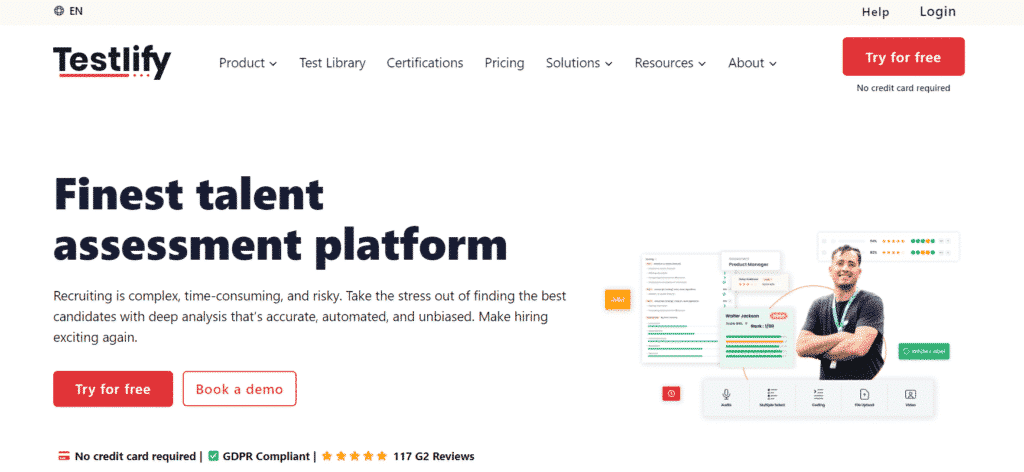Click hero Try for free button
The height and width of the screenshot is (472, 1024).
click(113, 389)
